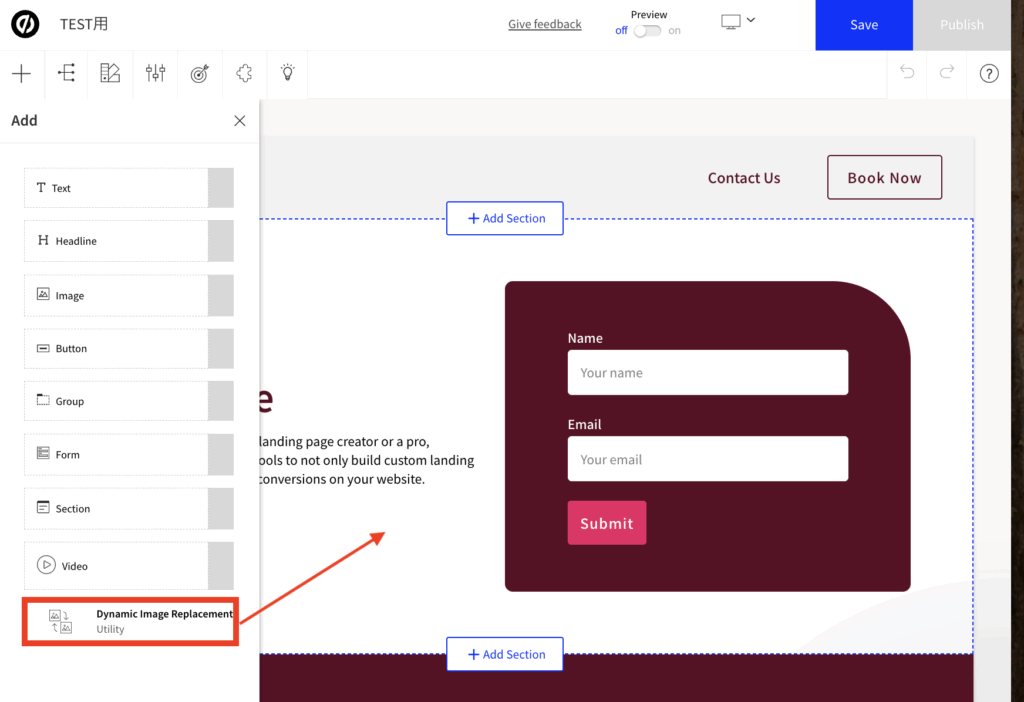The image size is (1024, 702).
Task: Click the design styles toolbar icon
Action: (110, 73)
